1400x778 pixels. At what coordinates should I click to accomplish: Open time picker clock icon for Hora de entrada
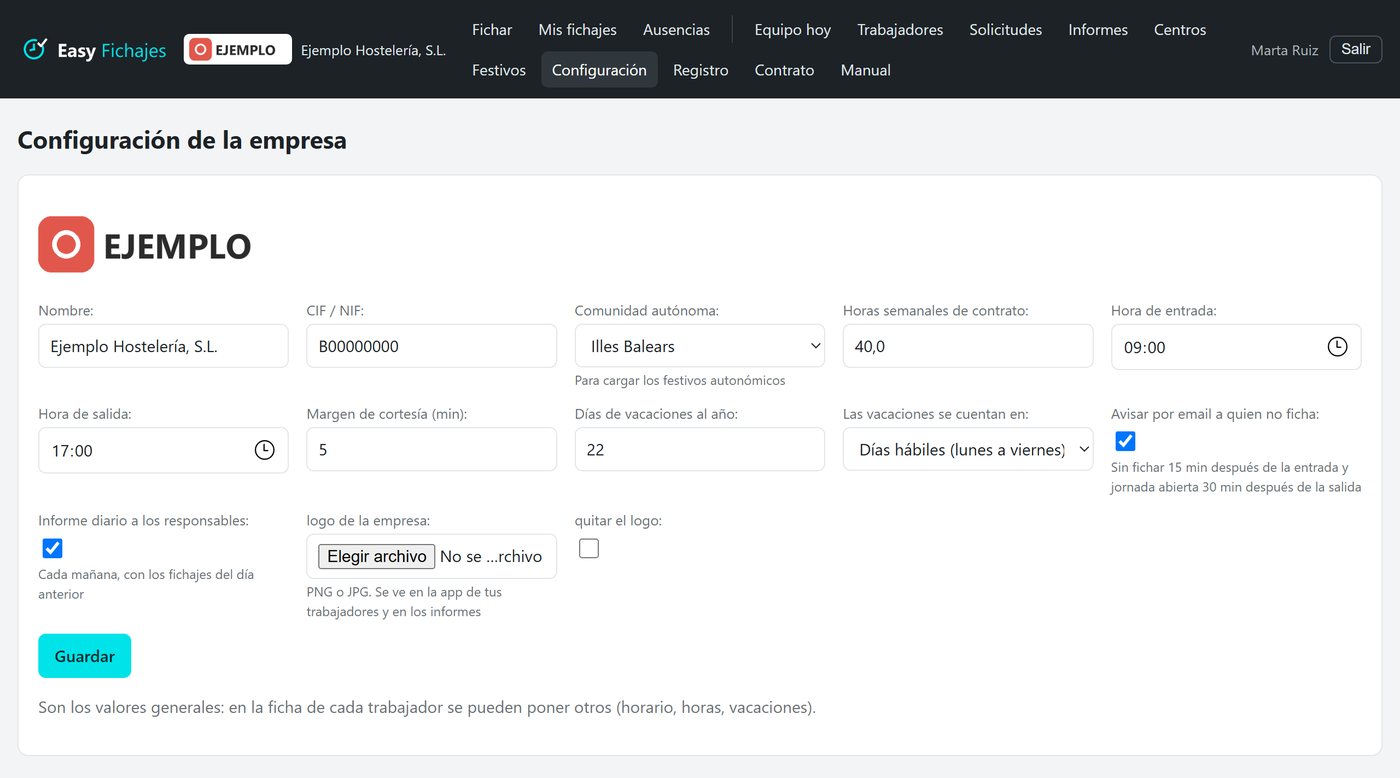coord(1337,347)
